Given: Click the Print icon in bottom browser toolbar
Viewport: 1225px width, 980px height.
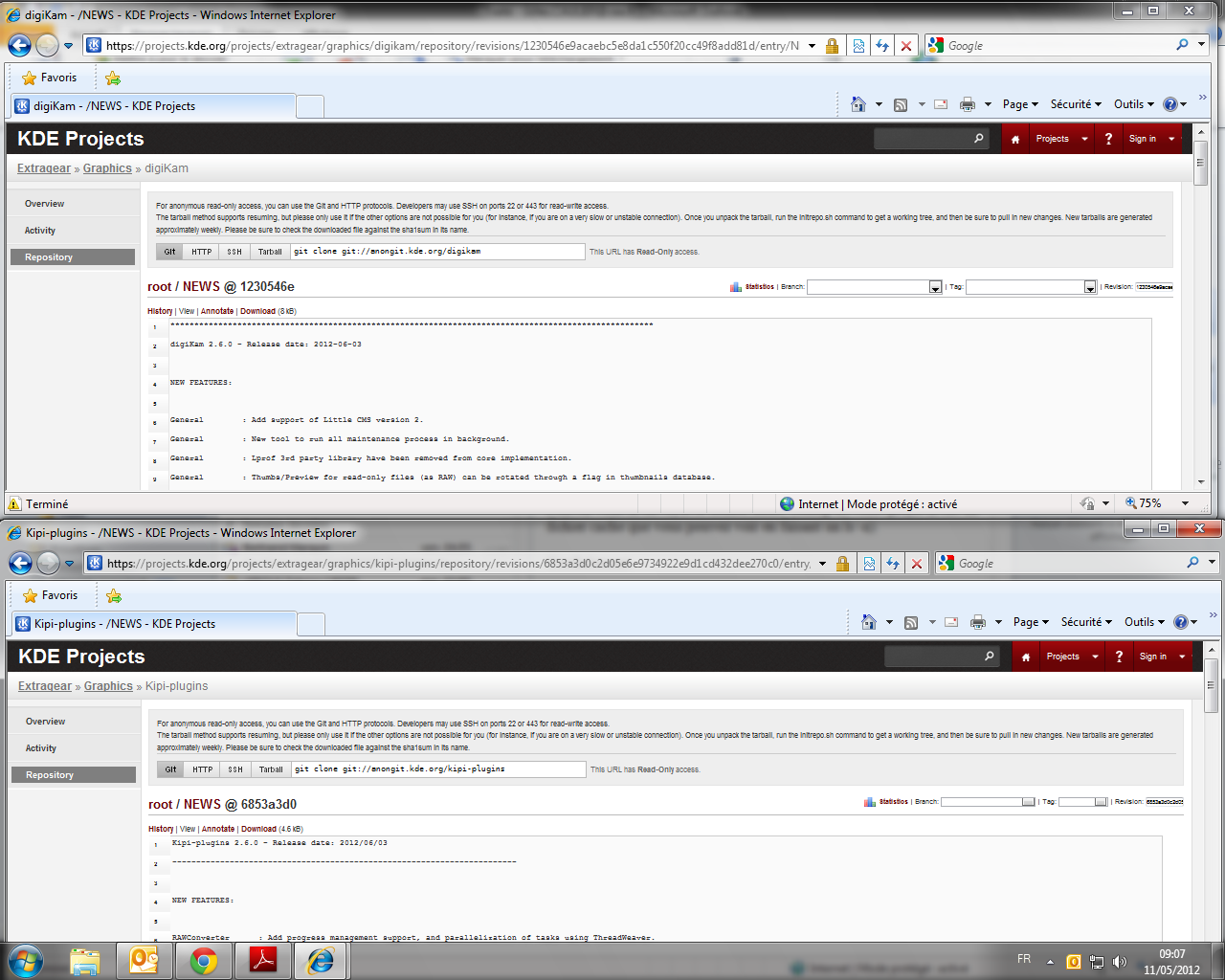Looking at the screenshot, I should (x=977, y=622).
